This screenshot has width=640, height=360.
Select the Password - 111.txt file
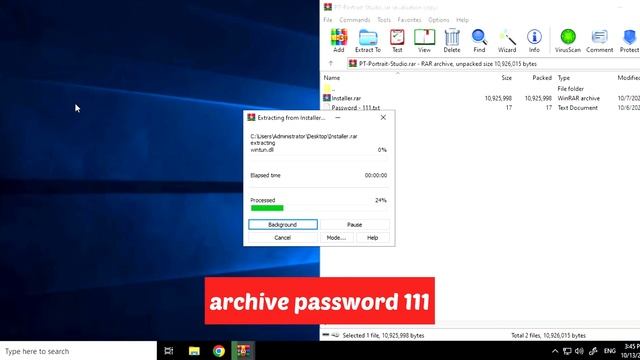point(481,108)
